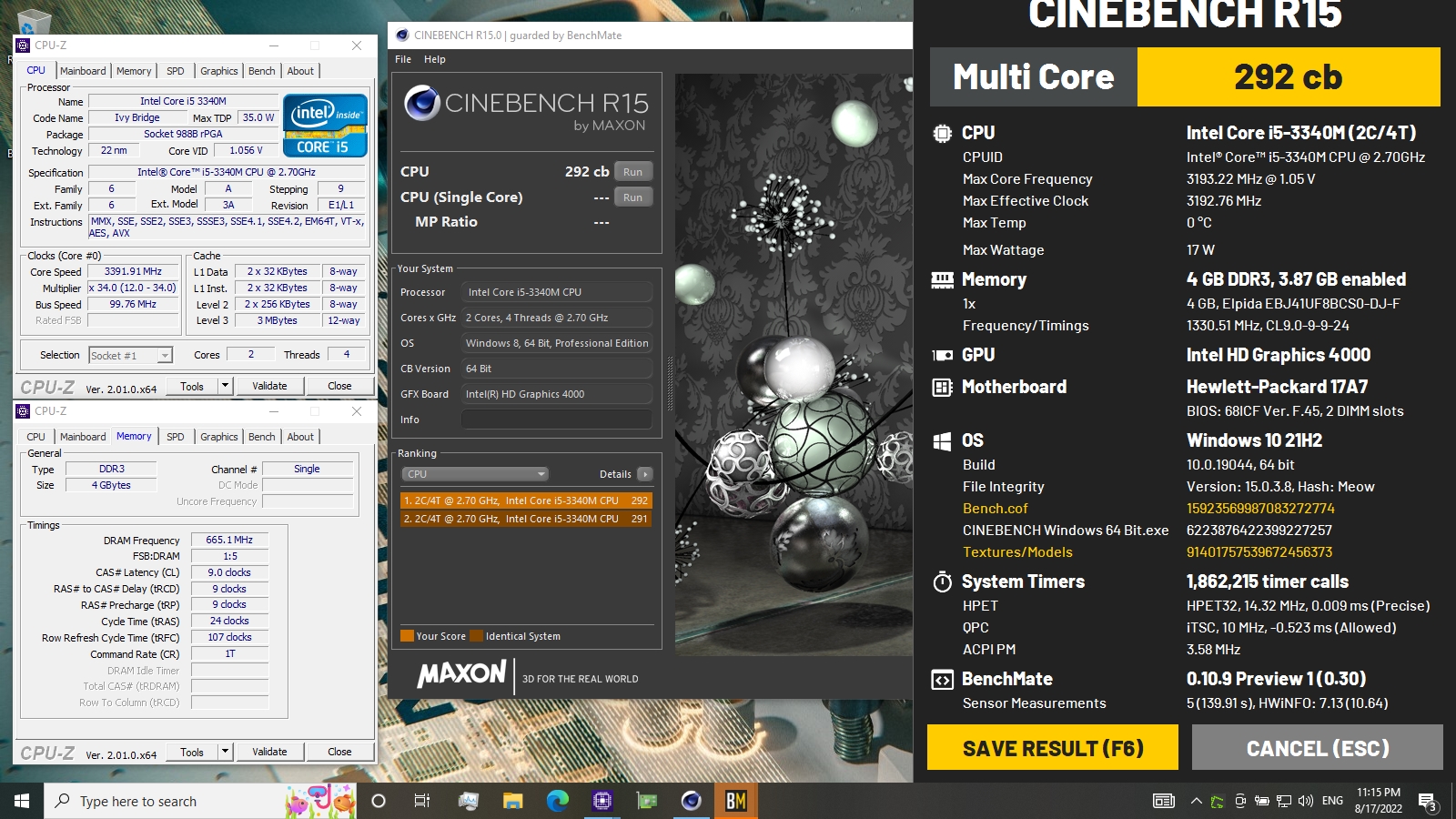Select ranking entry scoring 292
1456x819 pixels.
526,500
